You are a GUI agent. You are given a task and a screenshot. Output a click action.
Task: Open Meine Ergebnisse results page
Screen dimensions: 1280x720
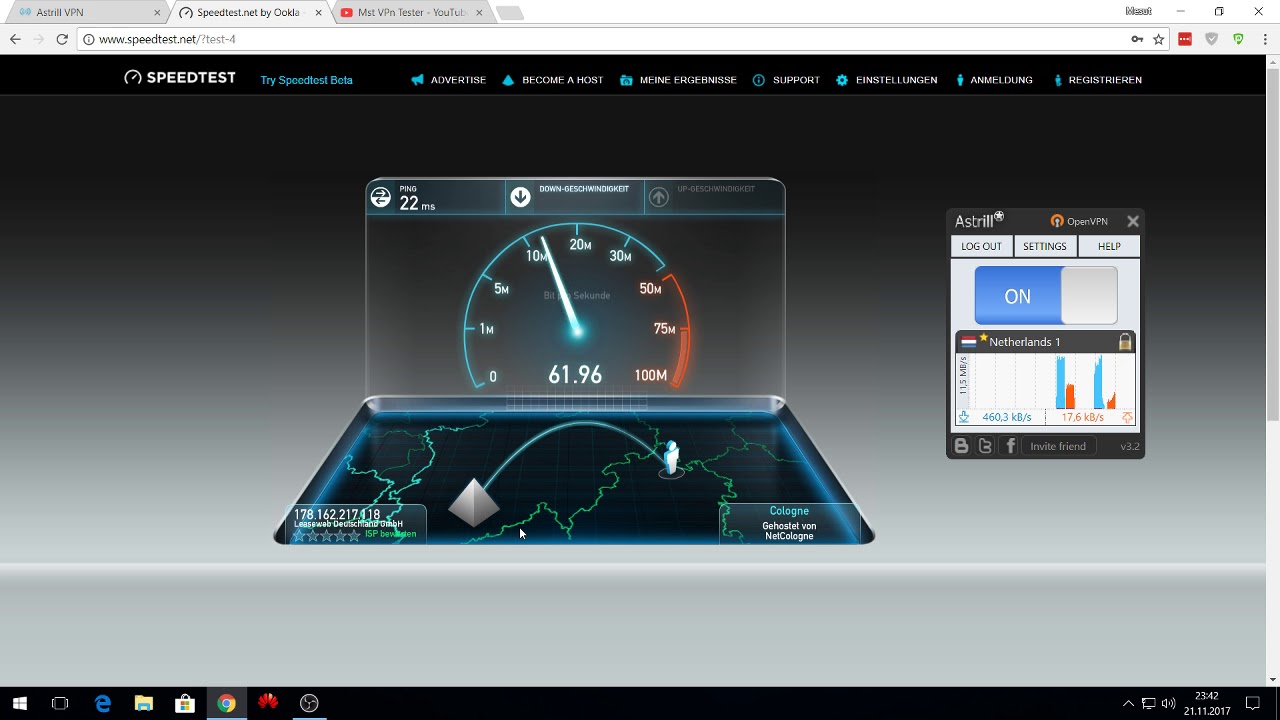click(x=678, y=80)
